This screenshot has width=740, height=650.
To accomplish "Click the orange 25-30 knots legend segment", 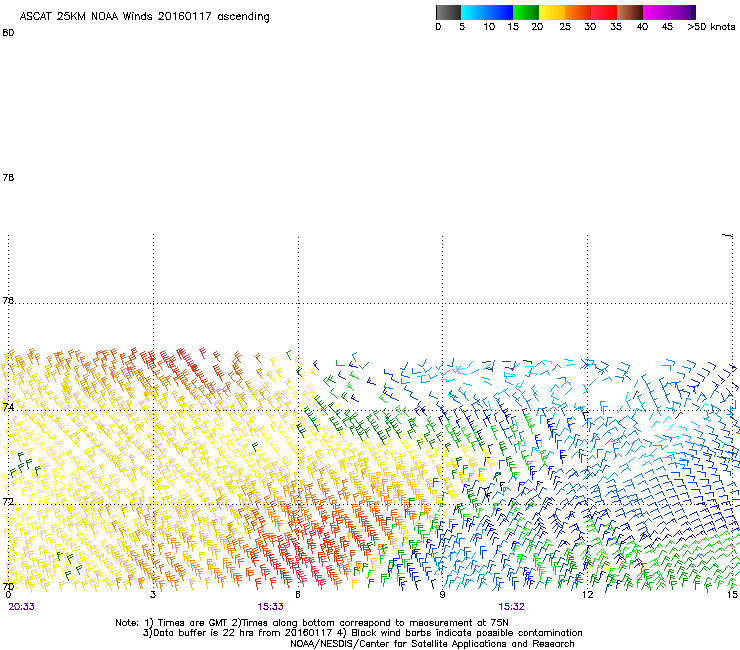I will tap(578, 12).
